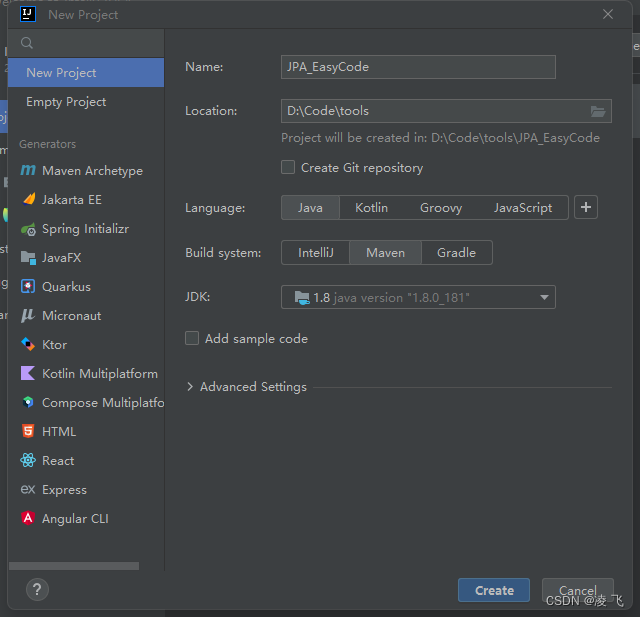Choose Maven build system
The image size is (640, 617).
pos(385,253)
